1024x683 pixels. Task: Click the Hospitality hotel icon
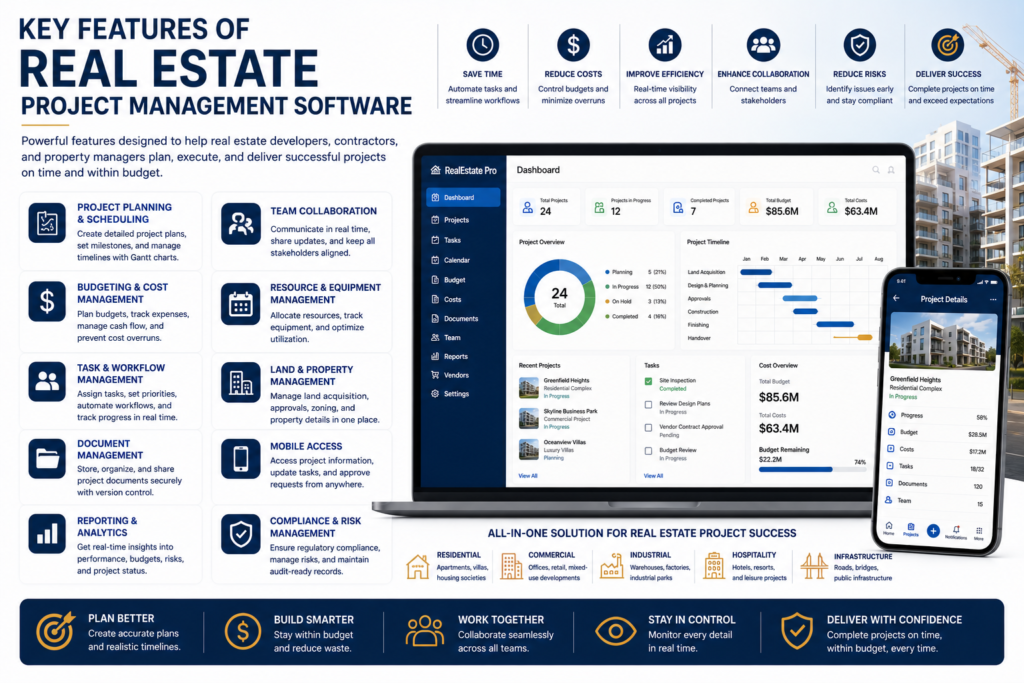pos(714,565)
